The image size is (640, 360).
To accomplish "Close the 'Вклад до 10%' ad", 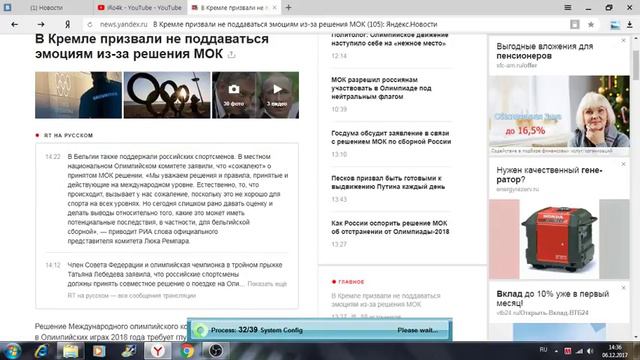I will point(623,288).
